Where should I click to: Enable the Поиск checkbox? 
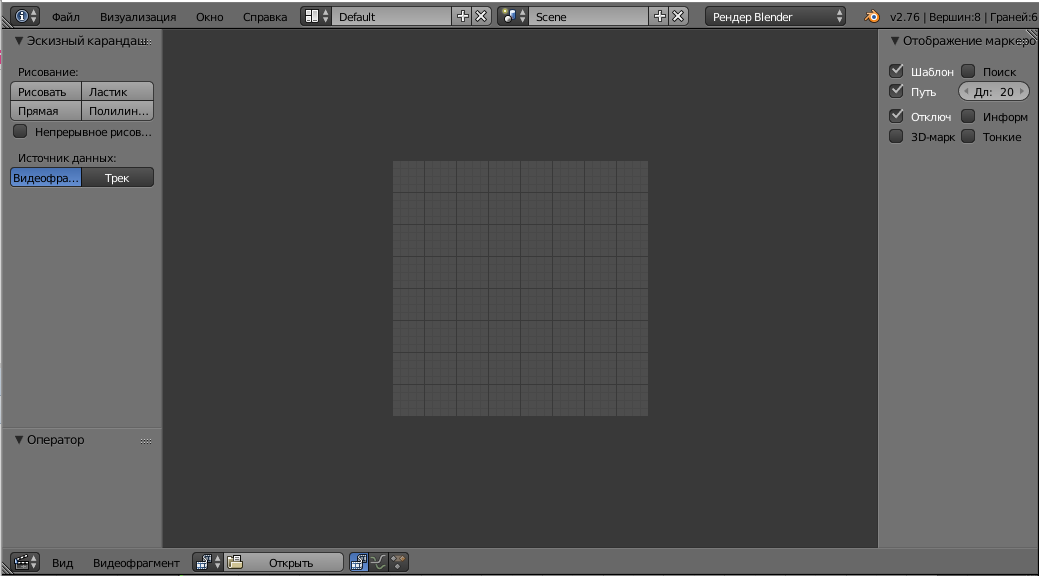tap(968, 71)
